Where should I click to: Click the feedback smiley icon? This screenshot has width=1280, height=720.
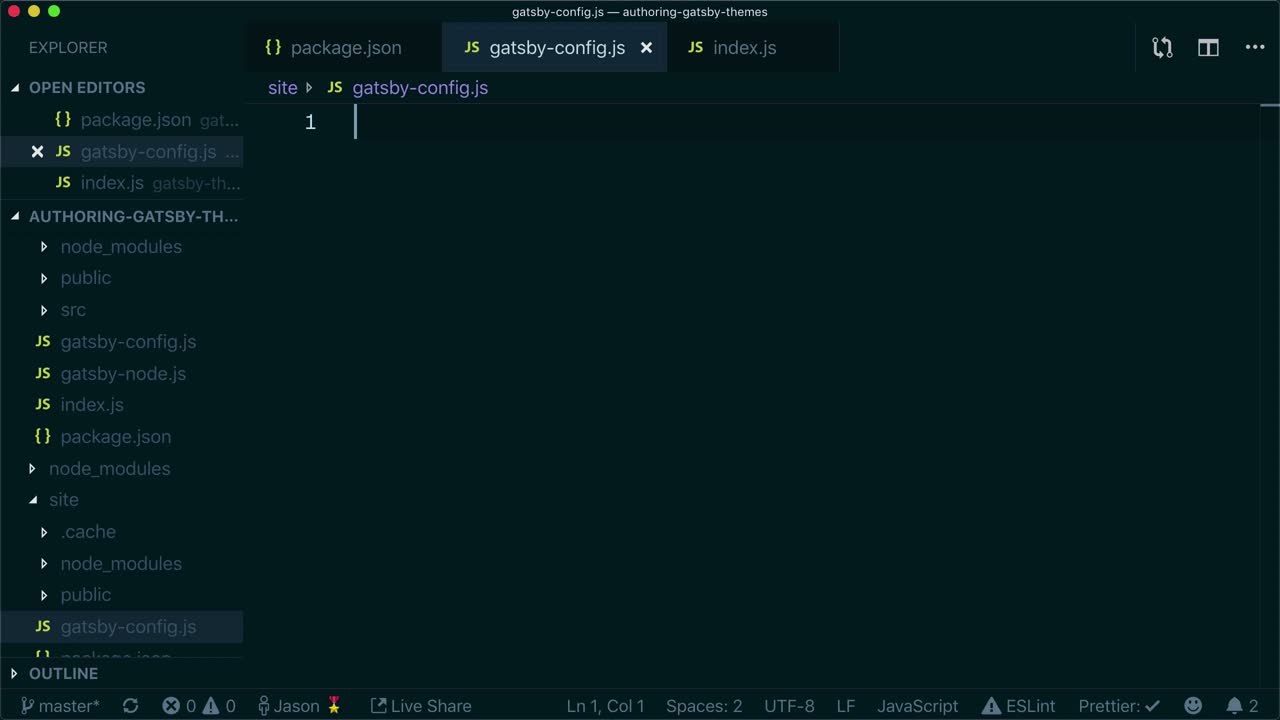point(1193,706)
